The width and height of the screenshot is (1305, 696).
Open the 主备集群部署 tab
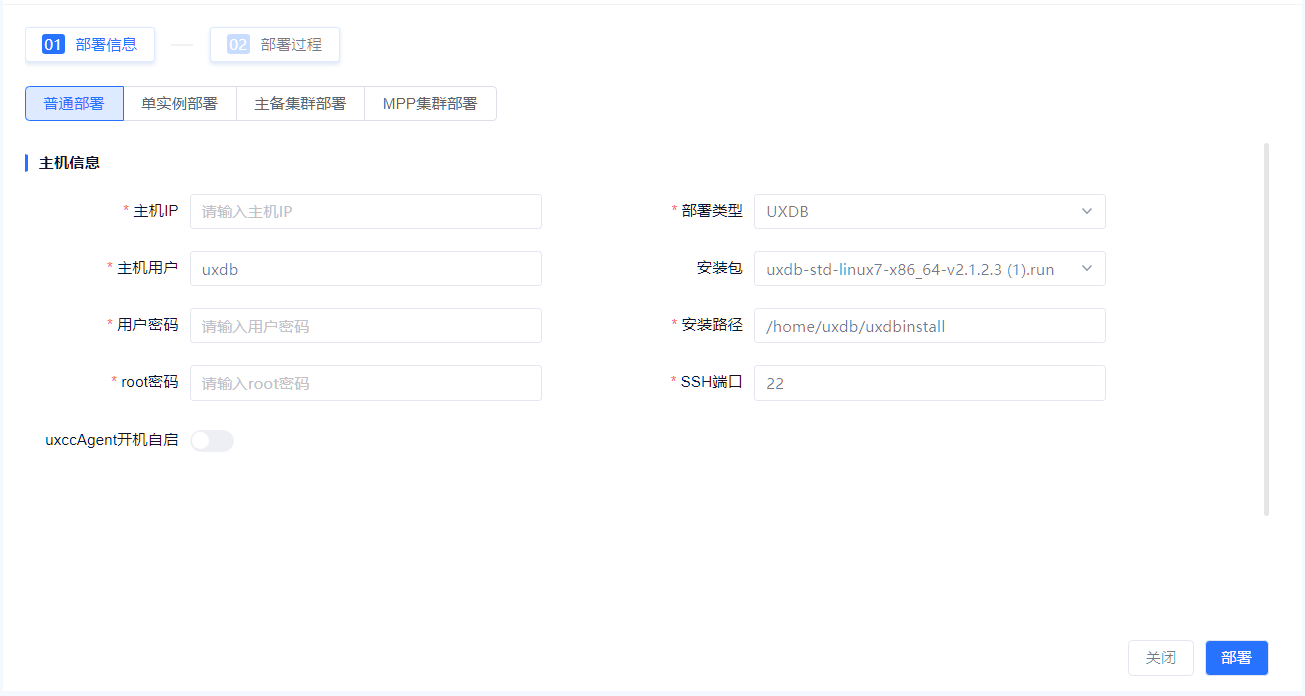[300, 104]
